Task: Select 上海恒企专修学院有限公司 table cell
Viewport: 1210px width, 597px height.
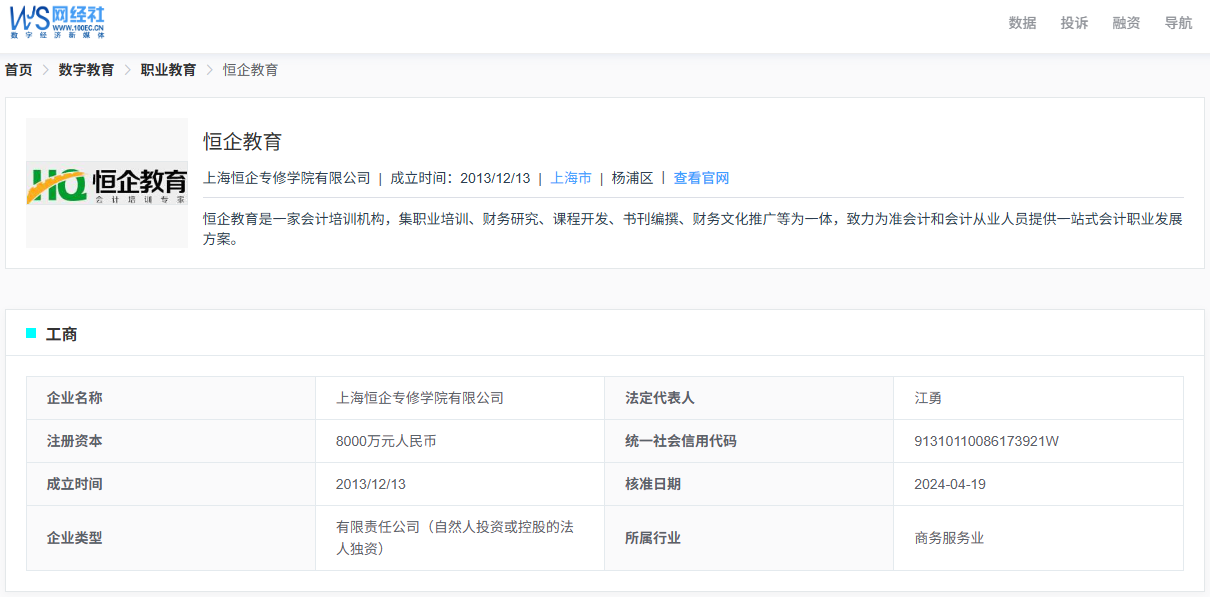Action: (460, 398)
